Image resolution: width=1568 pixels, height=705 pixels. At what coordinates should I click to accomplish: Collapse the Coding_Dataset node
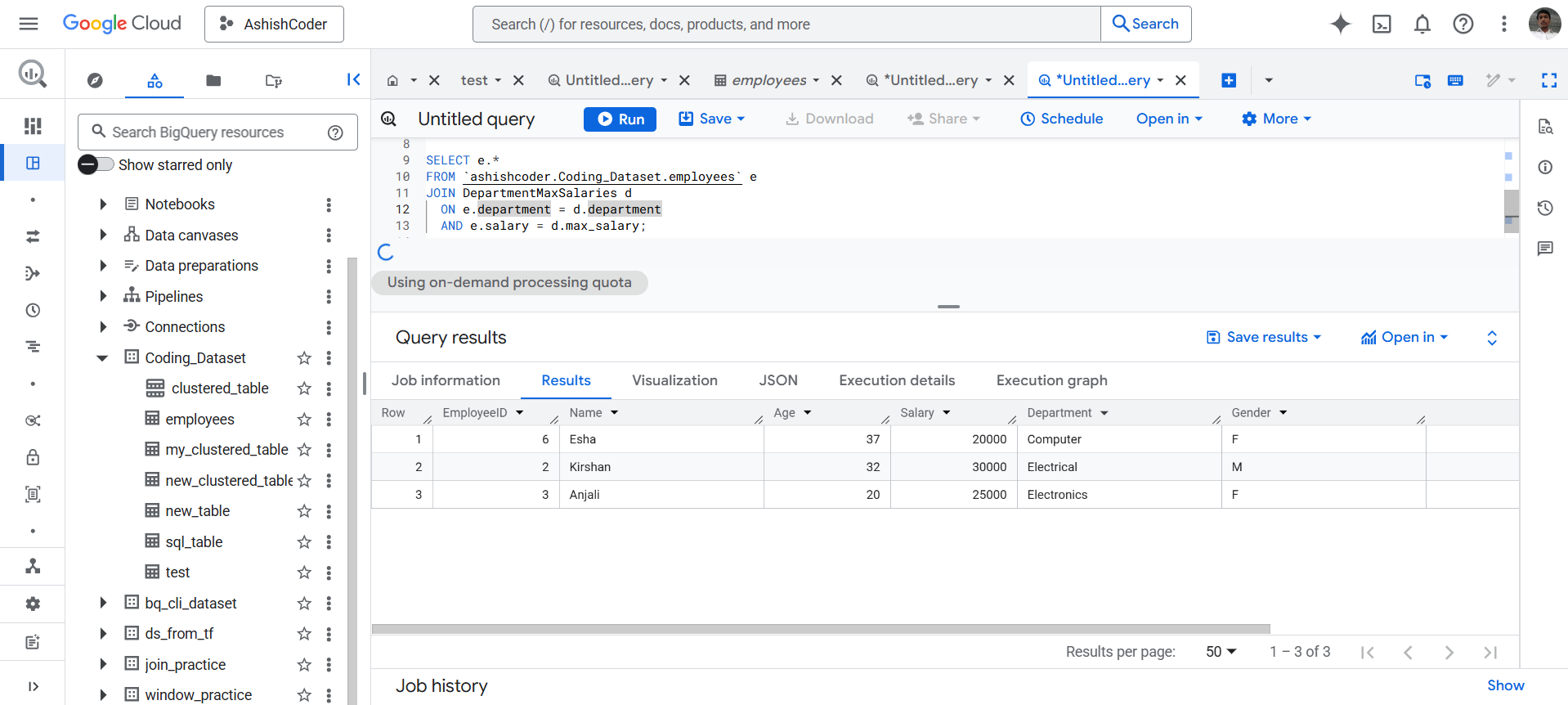pos(102,357)
